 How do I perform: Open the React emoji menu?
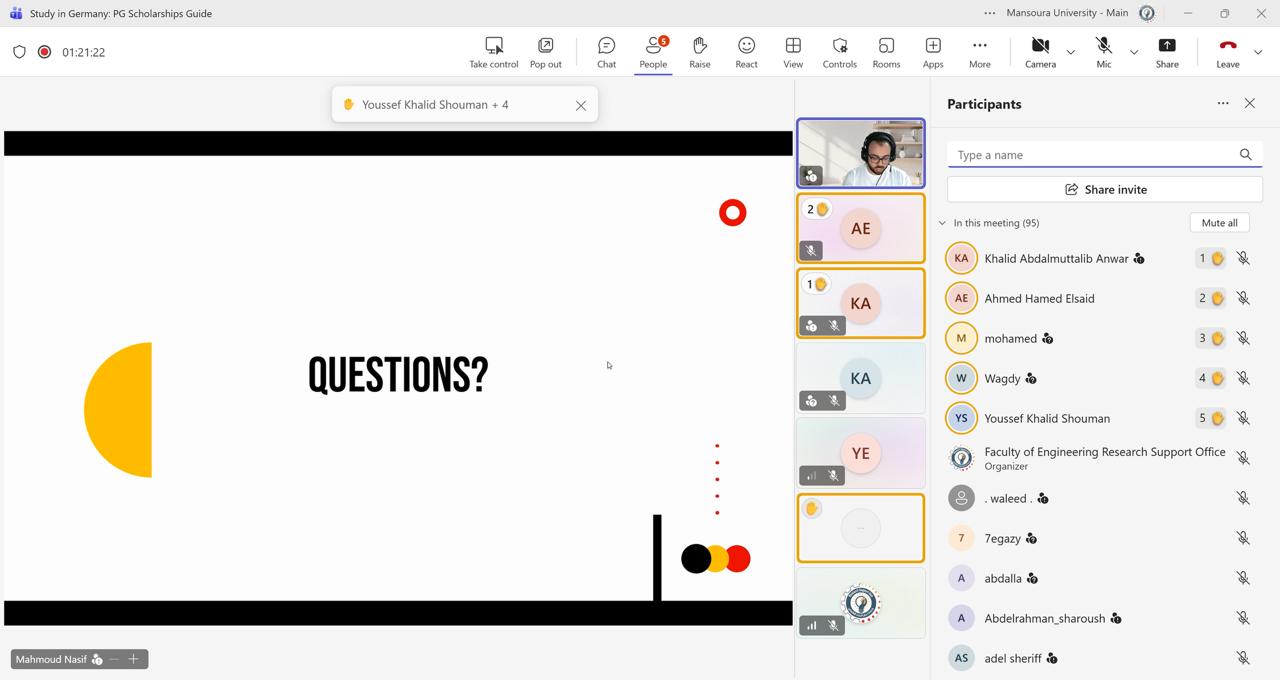coord(746,52)
